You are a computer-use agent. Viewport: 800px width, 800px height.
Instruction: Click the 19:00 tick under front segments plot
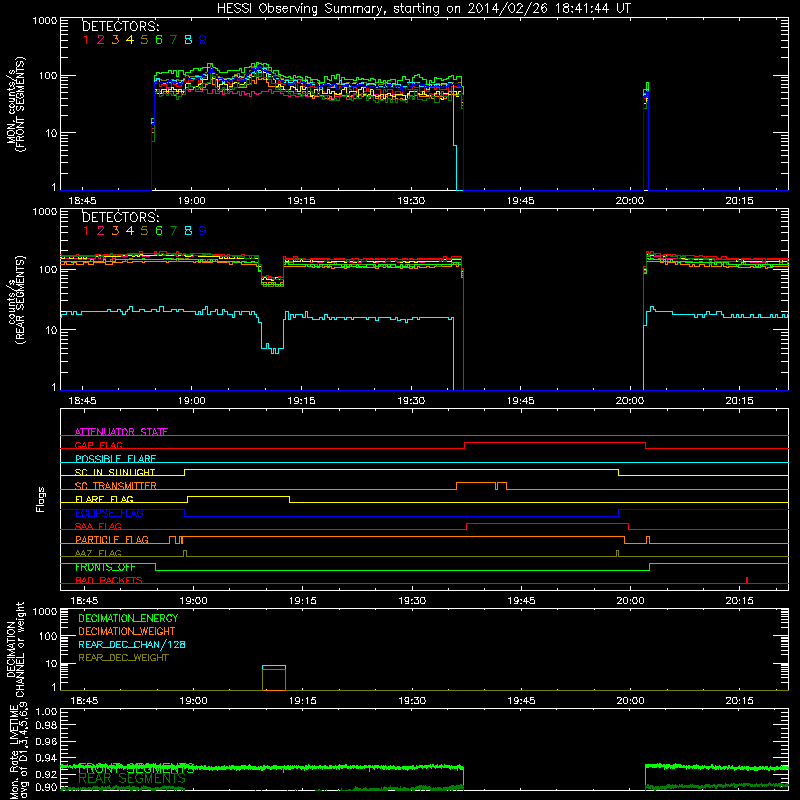[192, 201]
